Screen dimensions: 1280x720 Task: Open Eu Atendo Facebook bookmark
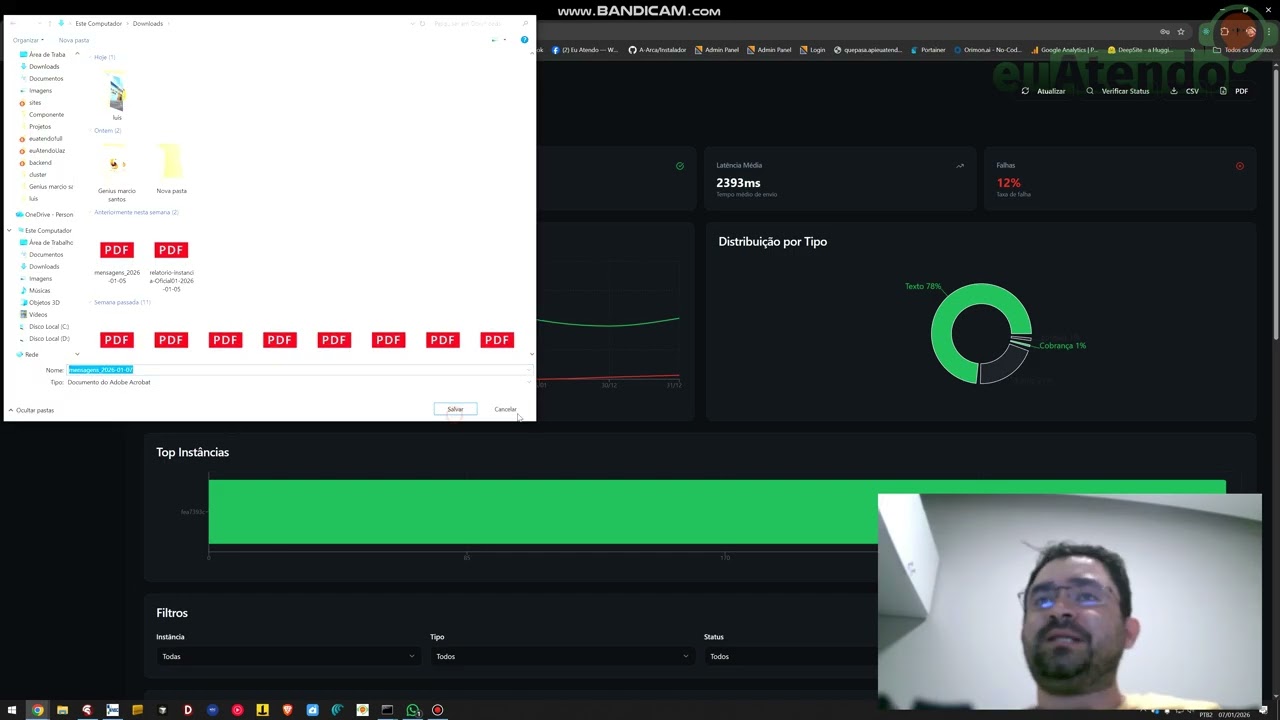coord(584,50)
